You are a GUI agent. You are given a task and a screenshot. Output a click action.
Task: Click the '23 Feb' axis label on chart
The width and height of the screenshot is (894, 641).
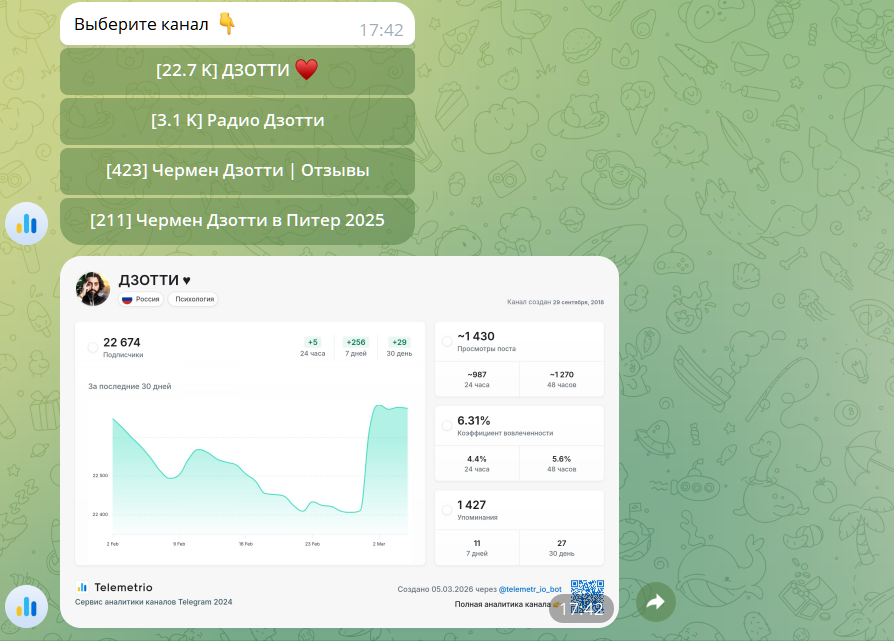click(x=312, y=544)
